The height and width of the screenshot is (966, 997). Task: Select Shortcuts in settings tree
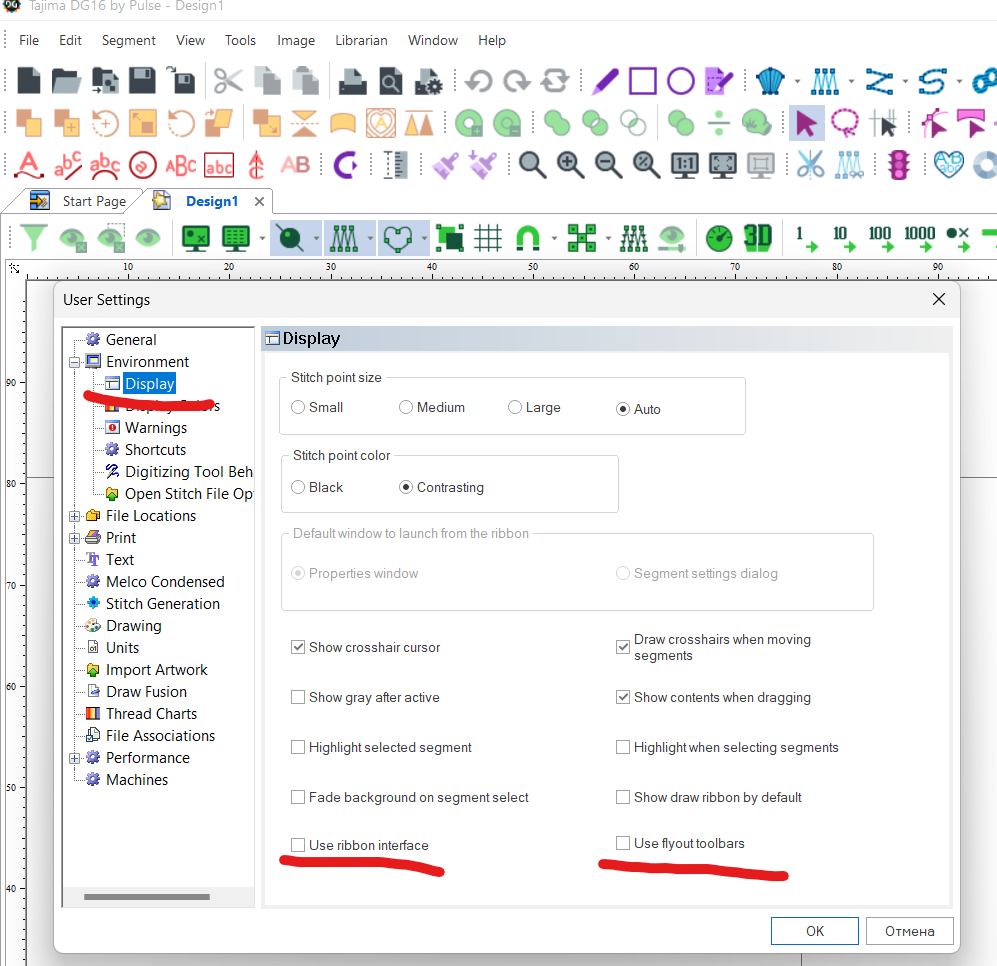point(155,450)
